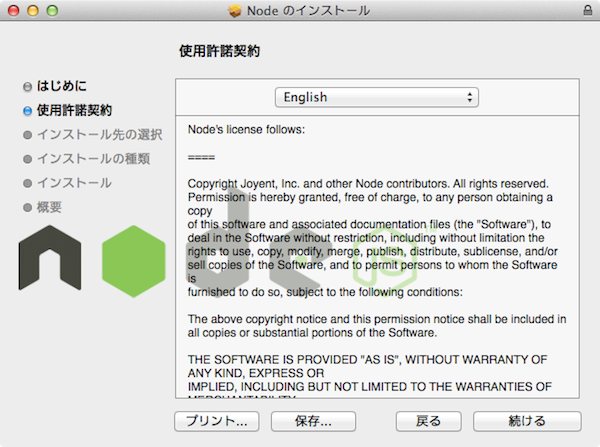Click the プリント… (Print) button

point(217,421)
